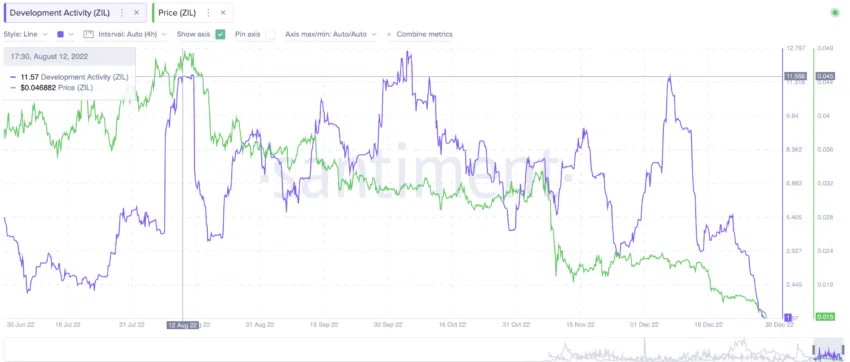Screen dimensions: 850x362
Task: Expand the Style: Line dropdown
Action: click(26, 34)
